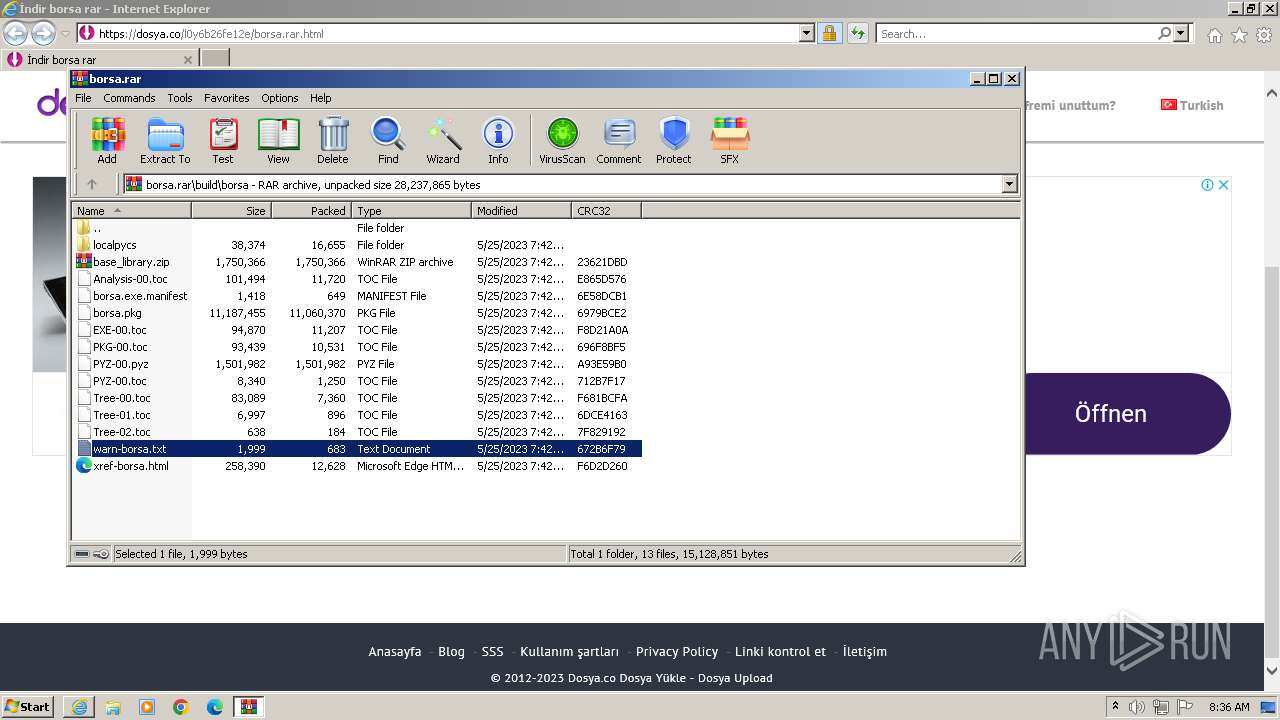This screenshot has height=720, width=1280.
Task: Sort by the CRC32 column header
Action: click(x=606, y=211)
